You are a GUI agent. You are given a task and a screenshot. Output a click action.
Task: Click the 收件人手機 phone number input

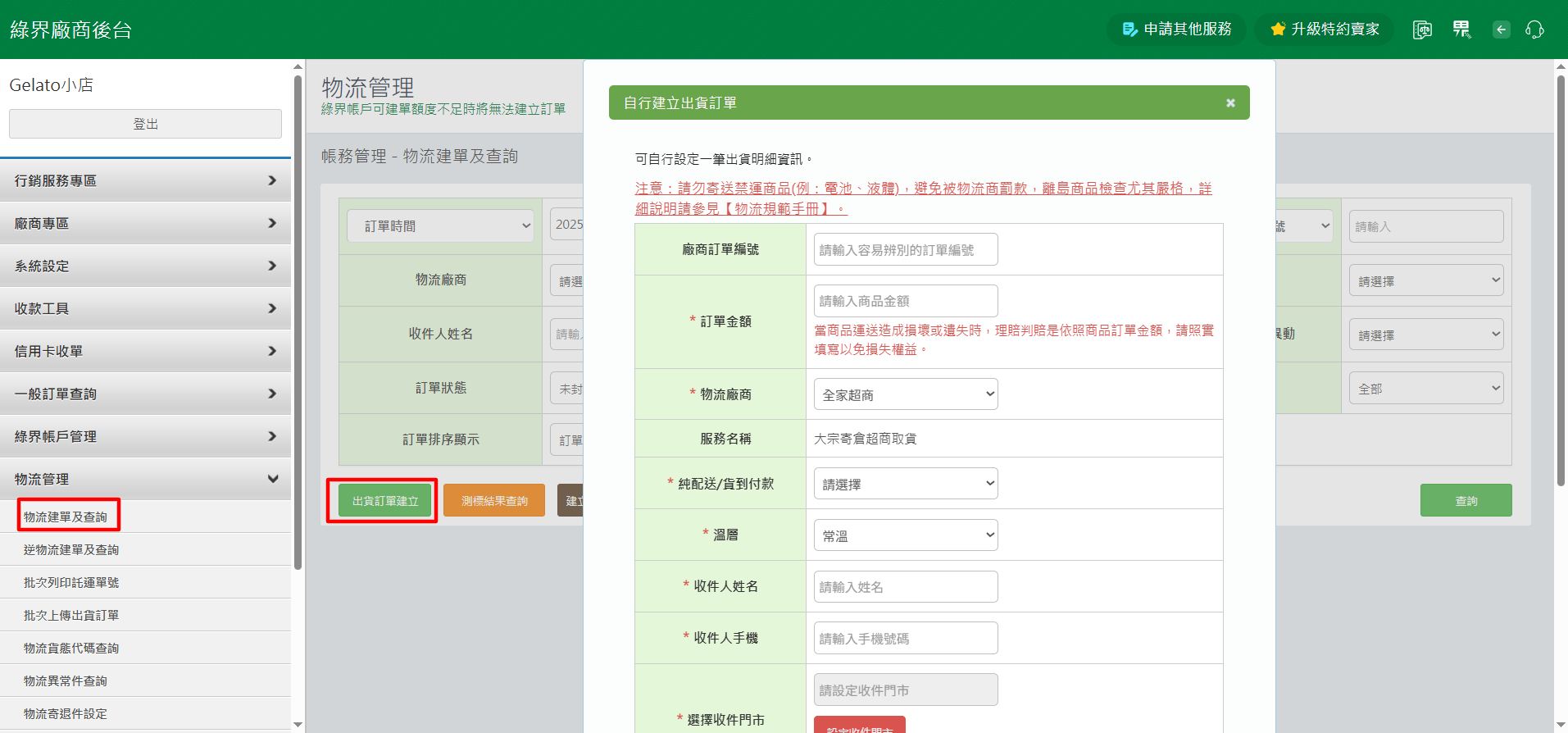click(x=906, y=638)
